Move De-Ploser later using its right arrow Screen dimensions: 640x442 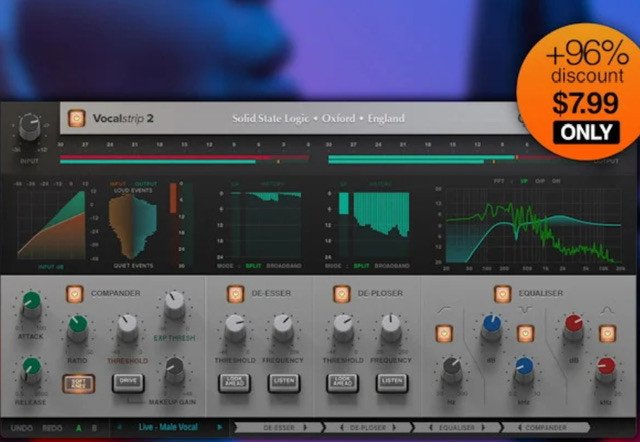point(394,428)
